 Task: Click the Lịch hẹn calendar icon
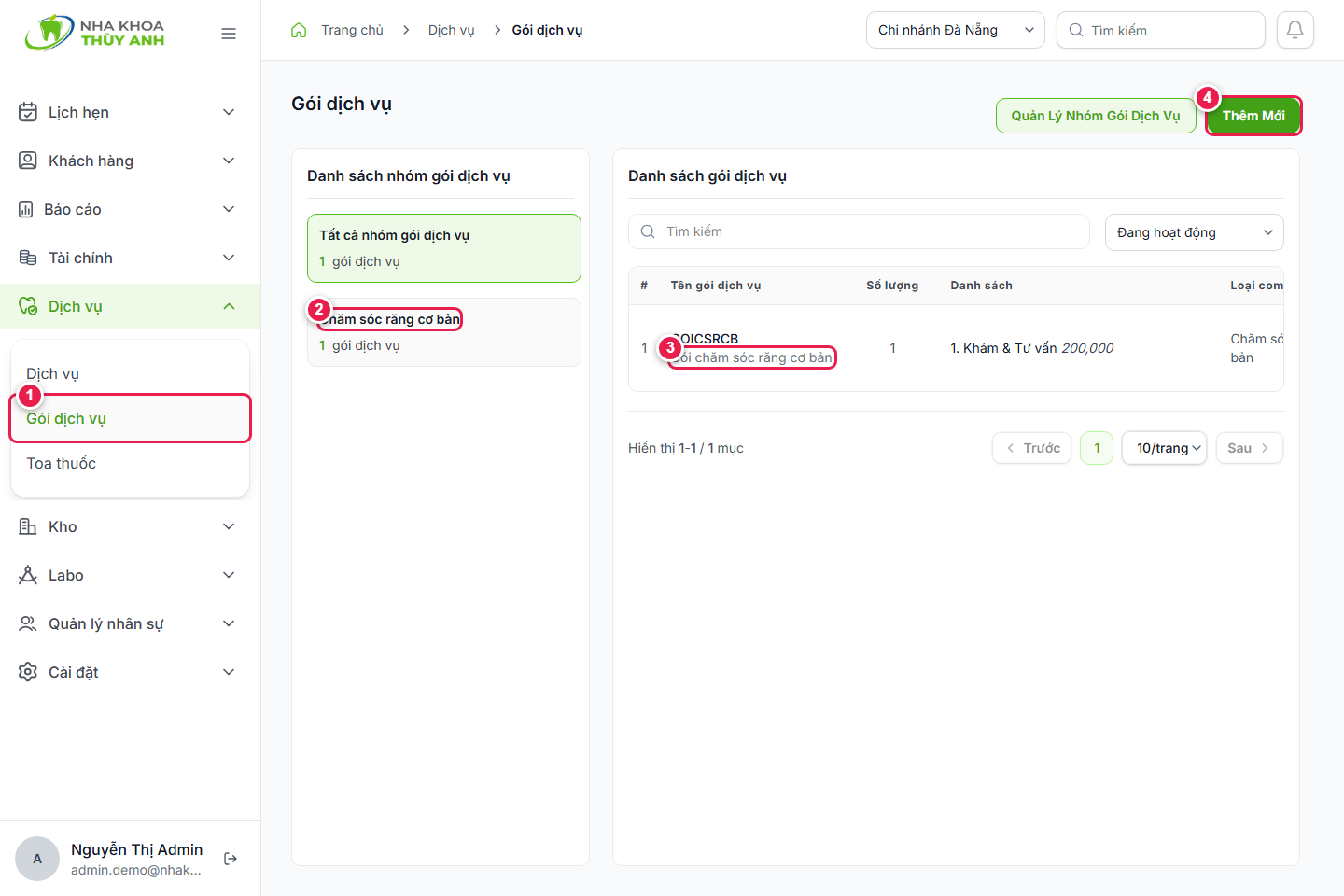point(28,112)
